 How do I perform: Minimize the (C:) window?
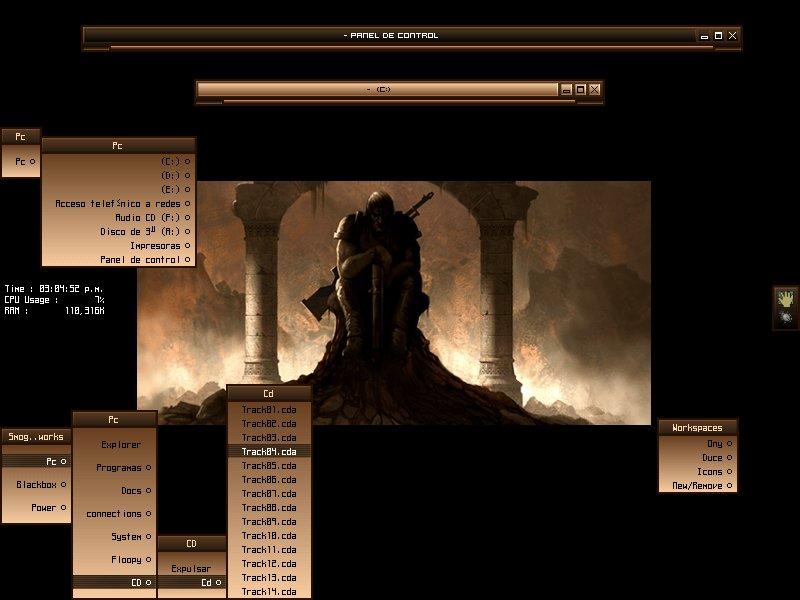pyautogui.click(x=566, y=90)
